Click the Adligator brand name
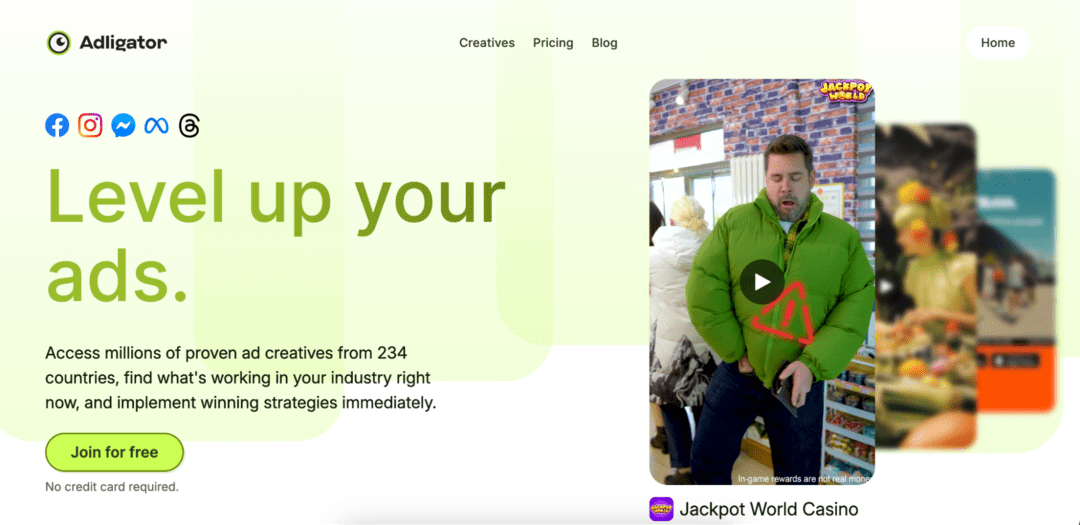This screenshot has height=525, width=1080. 123,43
